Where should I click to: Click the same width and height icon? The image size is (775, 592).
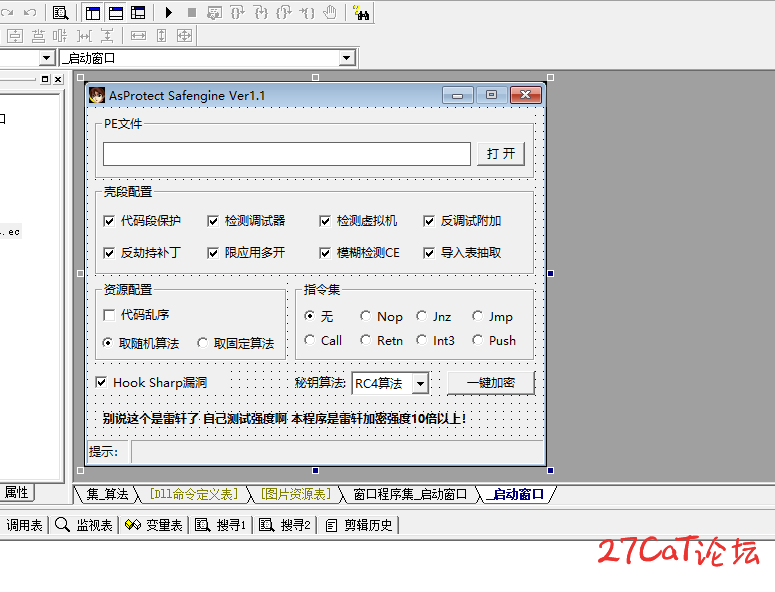(184, 36)
